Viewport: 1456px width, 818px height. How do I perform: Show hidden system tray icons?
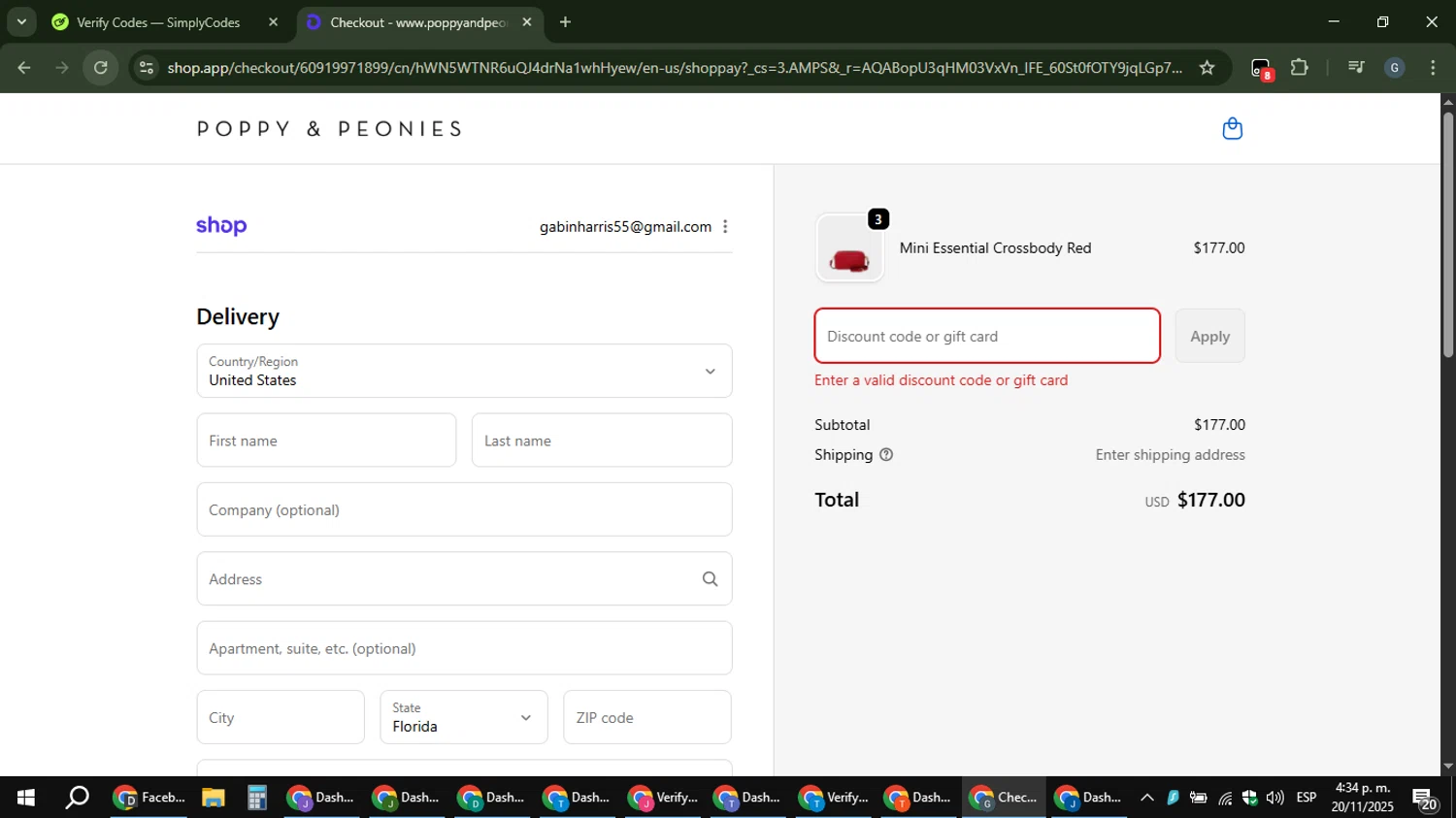tap(1146, 798)
